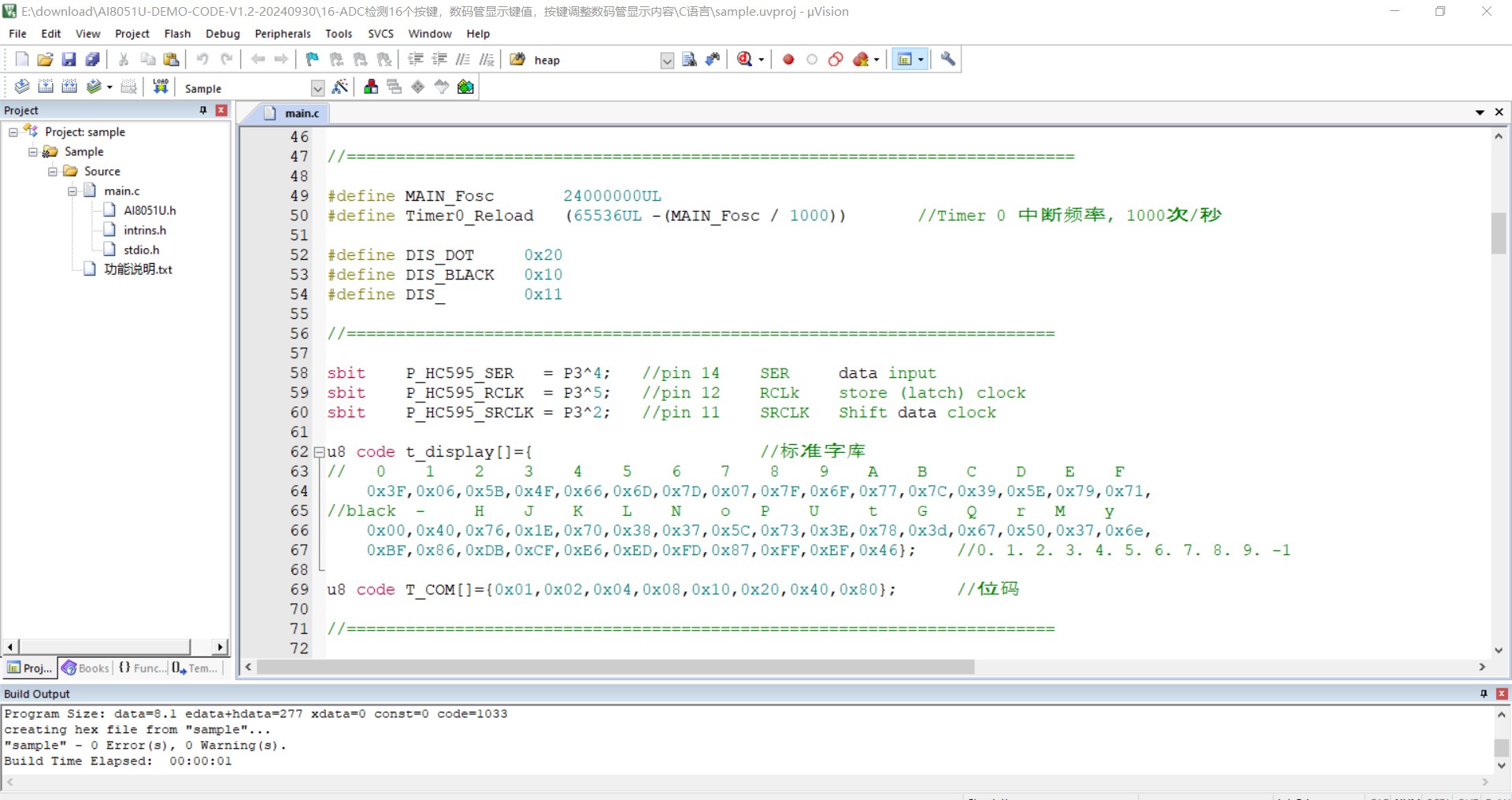This screenshot has width=1512, height=800.
Task: Open Target Options with the magic wand icon
Action: point(340,87)
